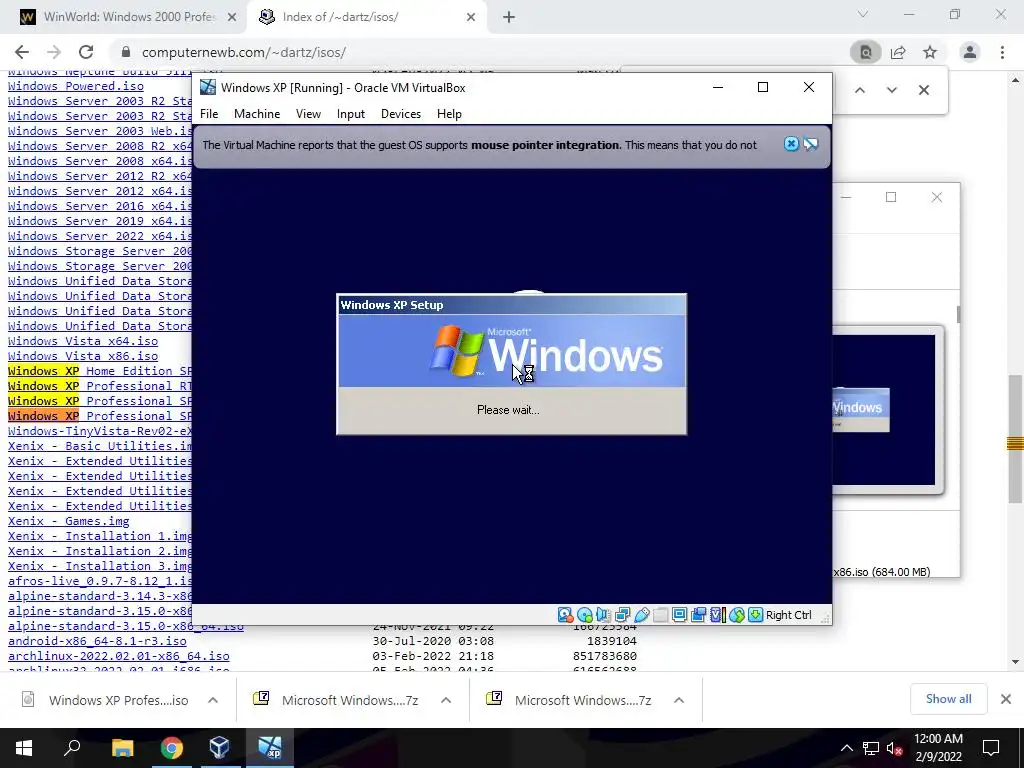
Task: Click Chrome's find-in-page icon in address bar
Action: (866, 52)
